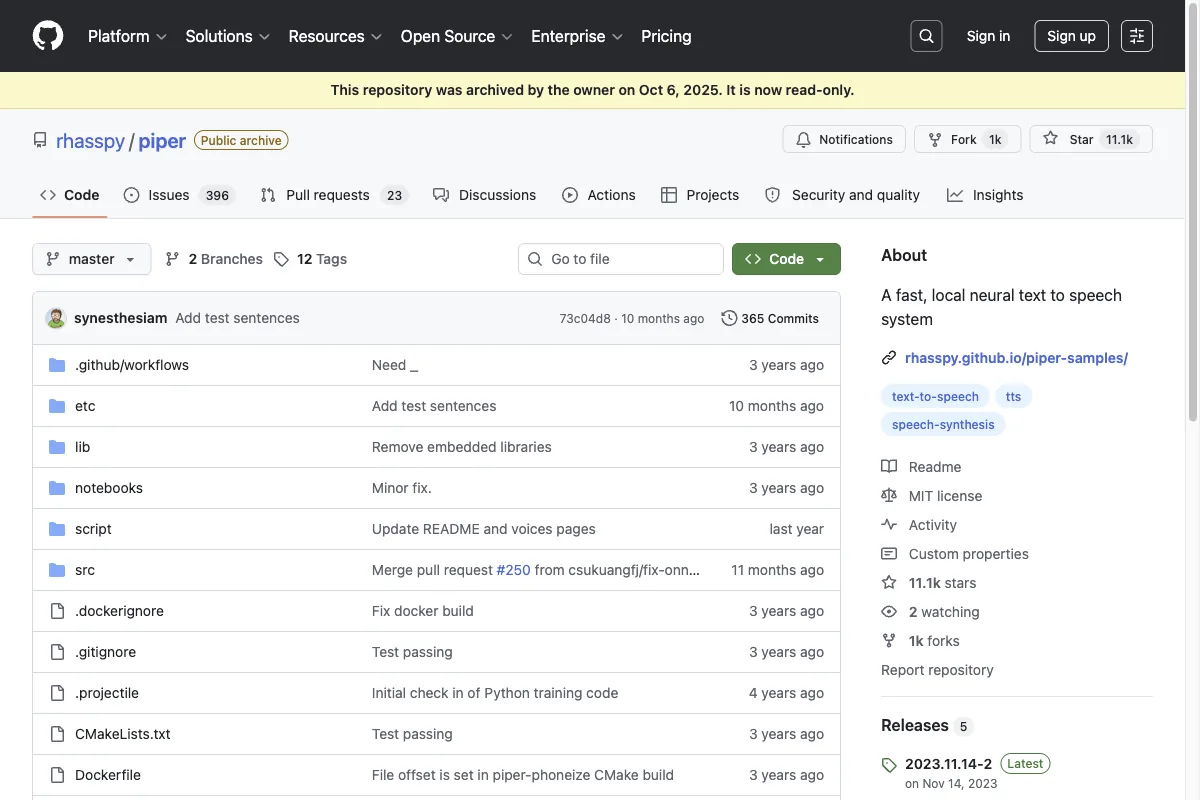
Task: Open the lib folder
Action: [x=82, y=447]
